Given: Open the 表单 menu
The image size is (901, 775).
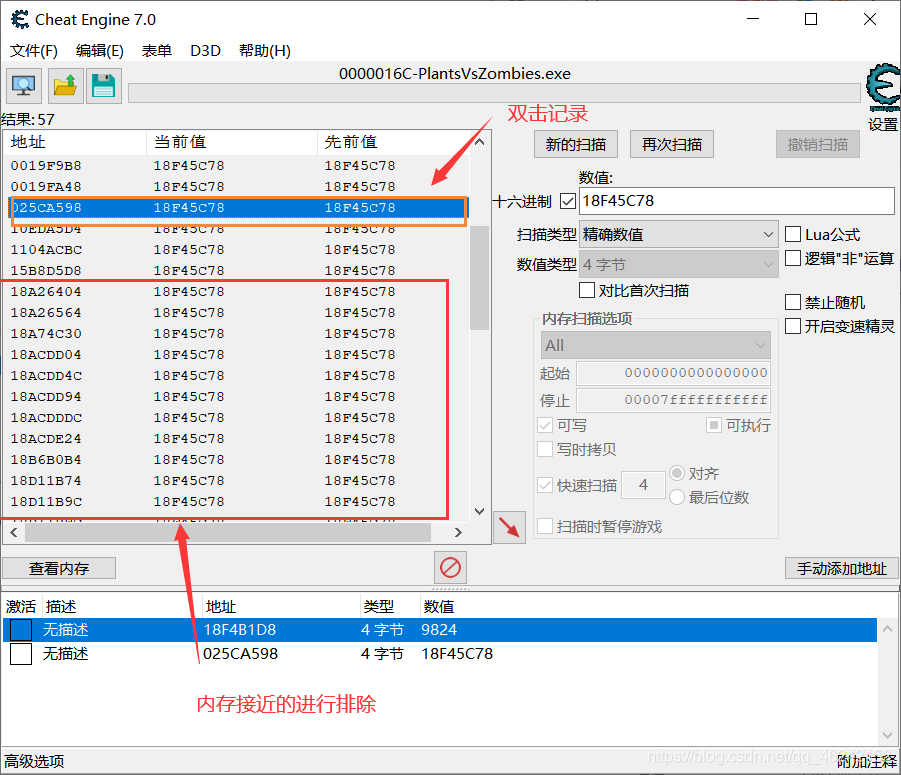Looking at the screenshot, I should [157, 51].
